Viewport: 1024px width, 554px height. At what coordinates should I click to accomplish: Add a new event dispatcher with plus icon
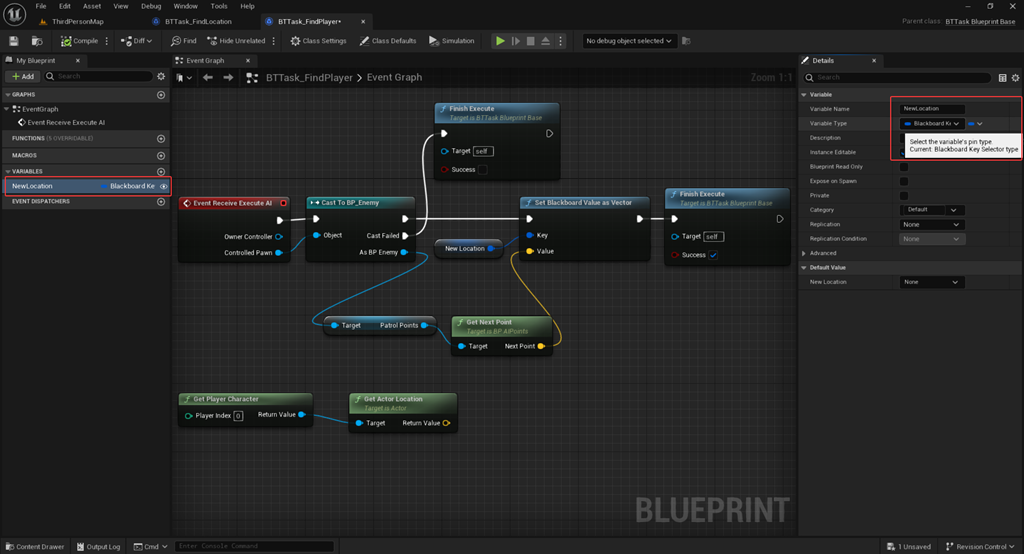161,202
